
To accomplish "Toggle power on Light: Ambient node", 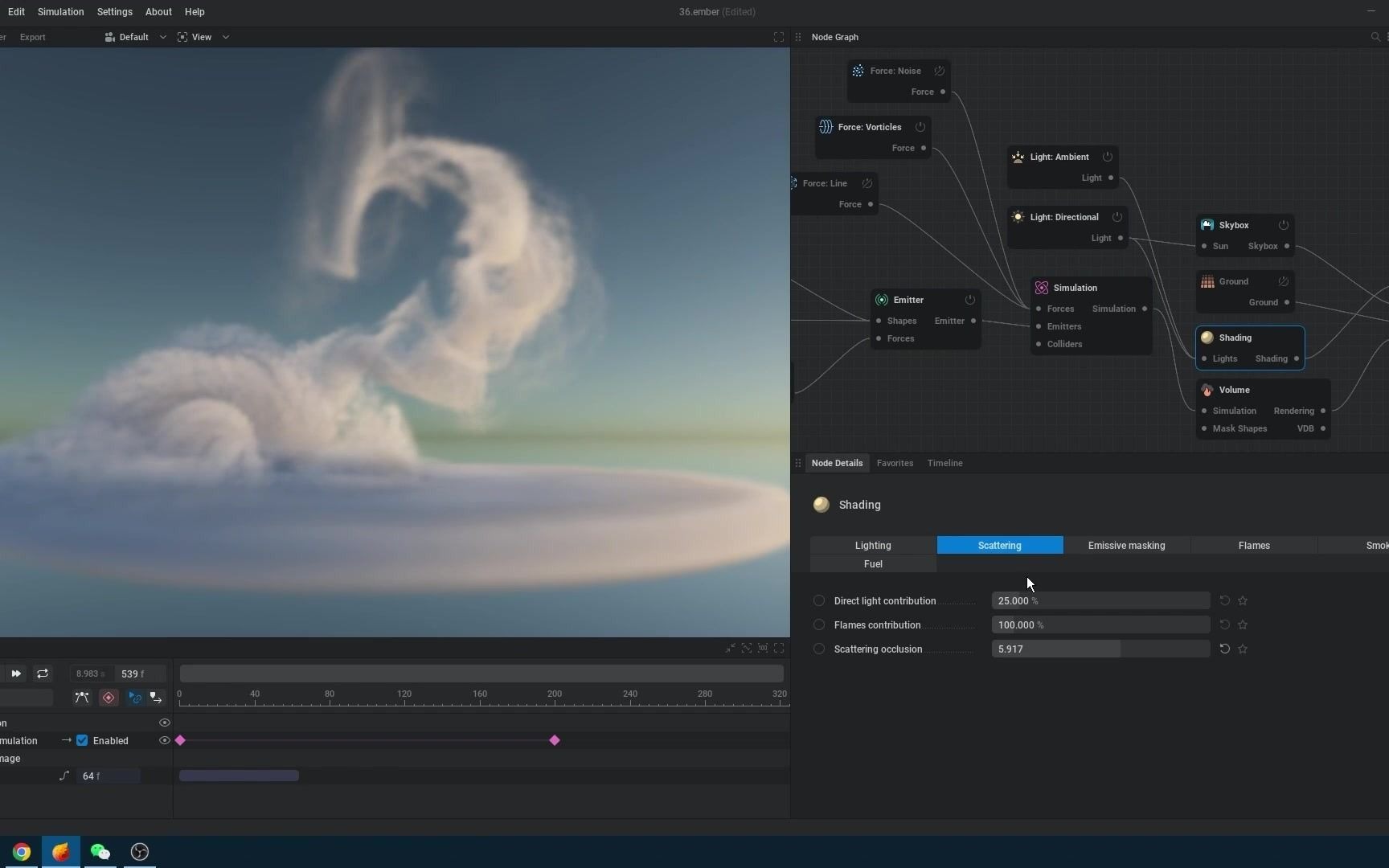I will (1108, 157).
